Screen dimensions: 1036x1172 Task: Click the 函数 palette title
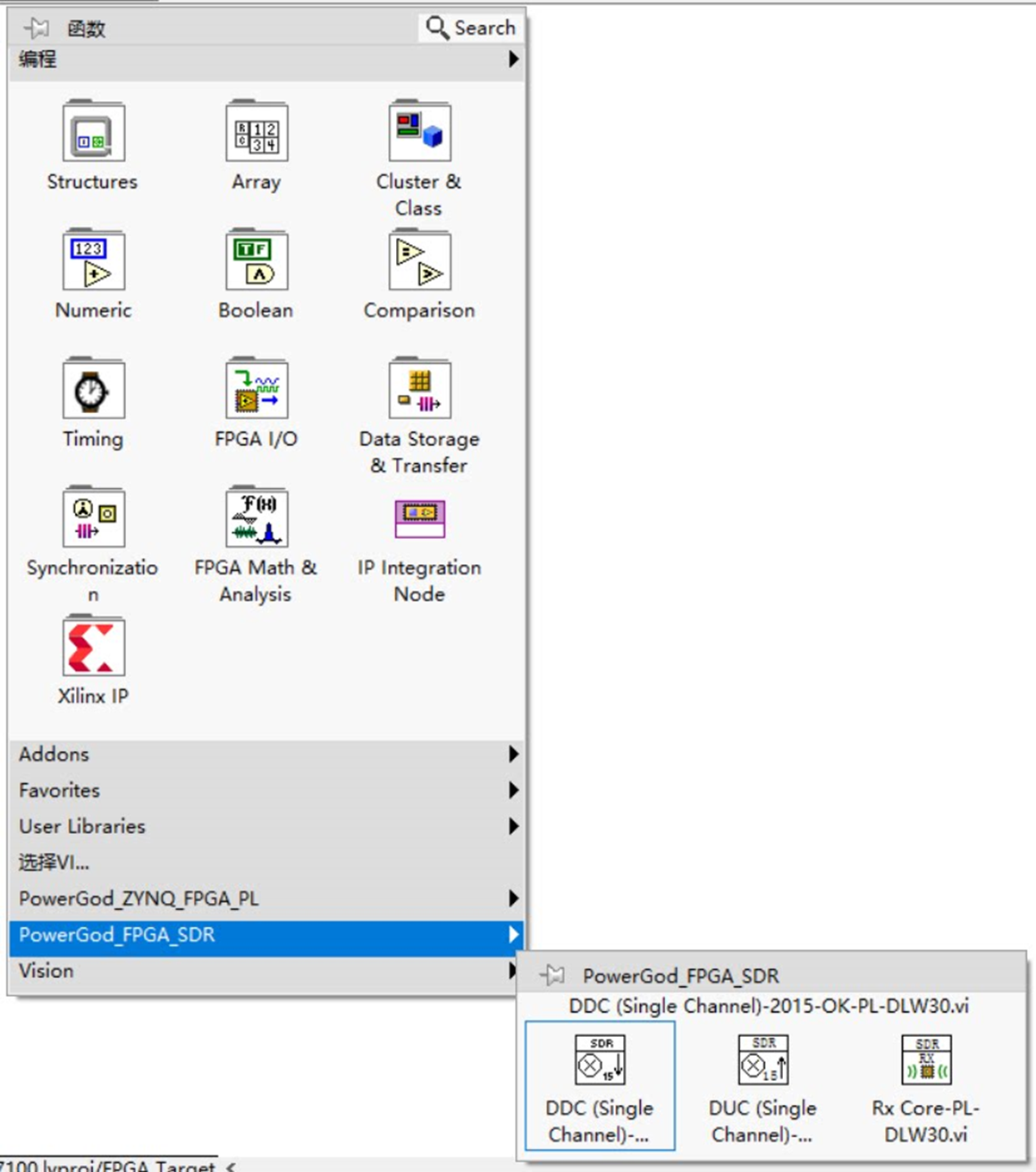(x=87, y=29)
